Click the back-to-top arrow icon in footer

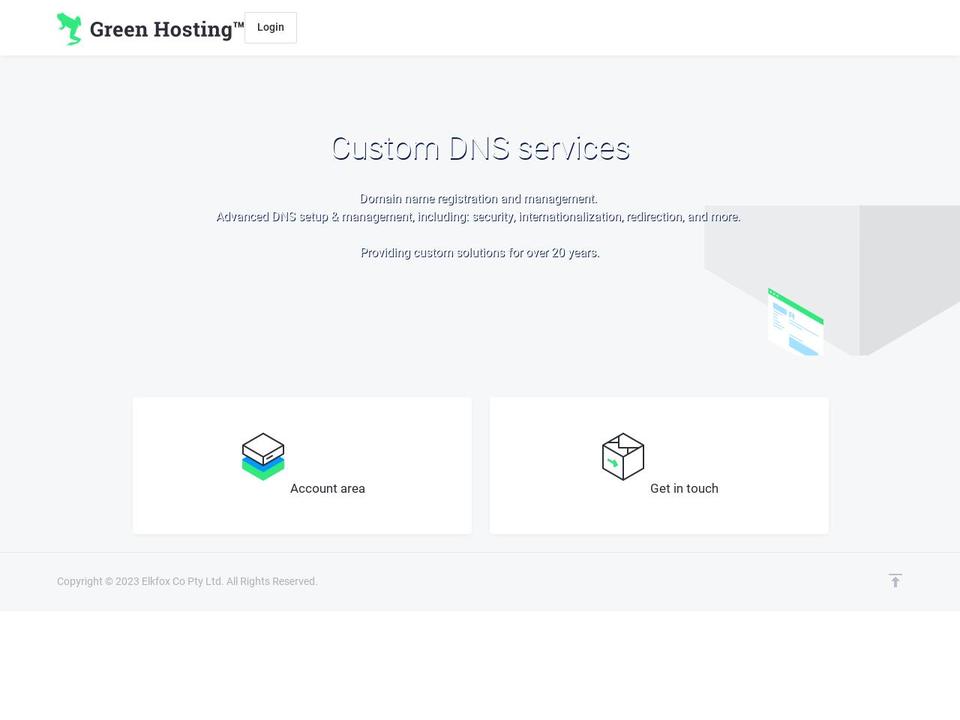[x=895, y=580]
